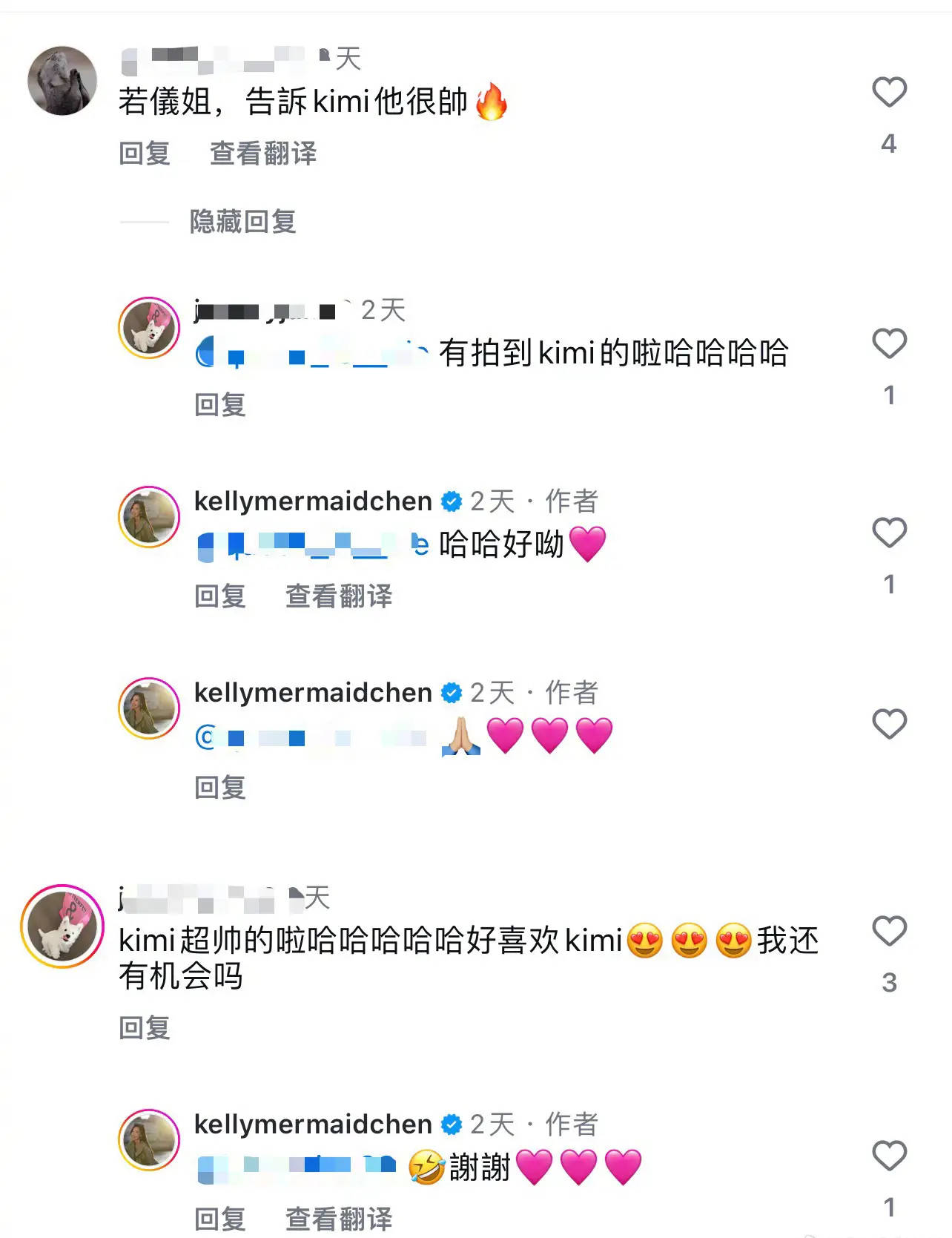Open the cat avatar of top commenter
Viewport: 952px width, 1238px height.
pos(62,81)
